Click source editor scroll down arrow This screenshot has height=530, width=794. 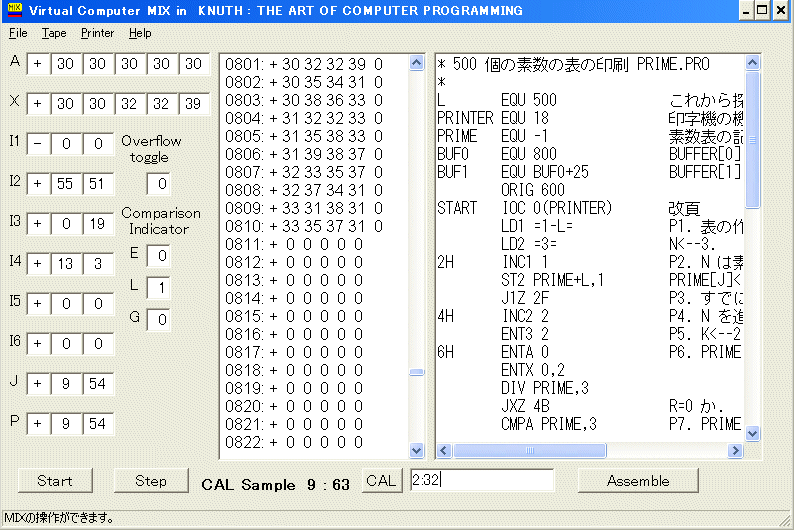752,433
